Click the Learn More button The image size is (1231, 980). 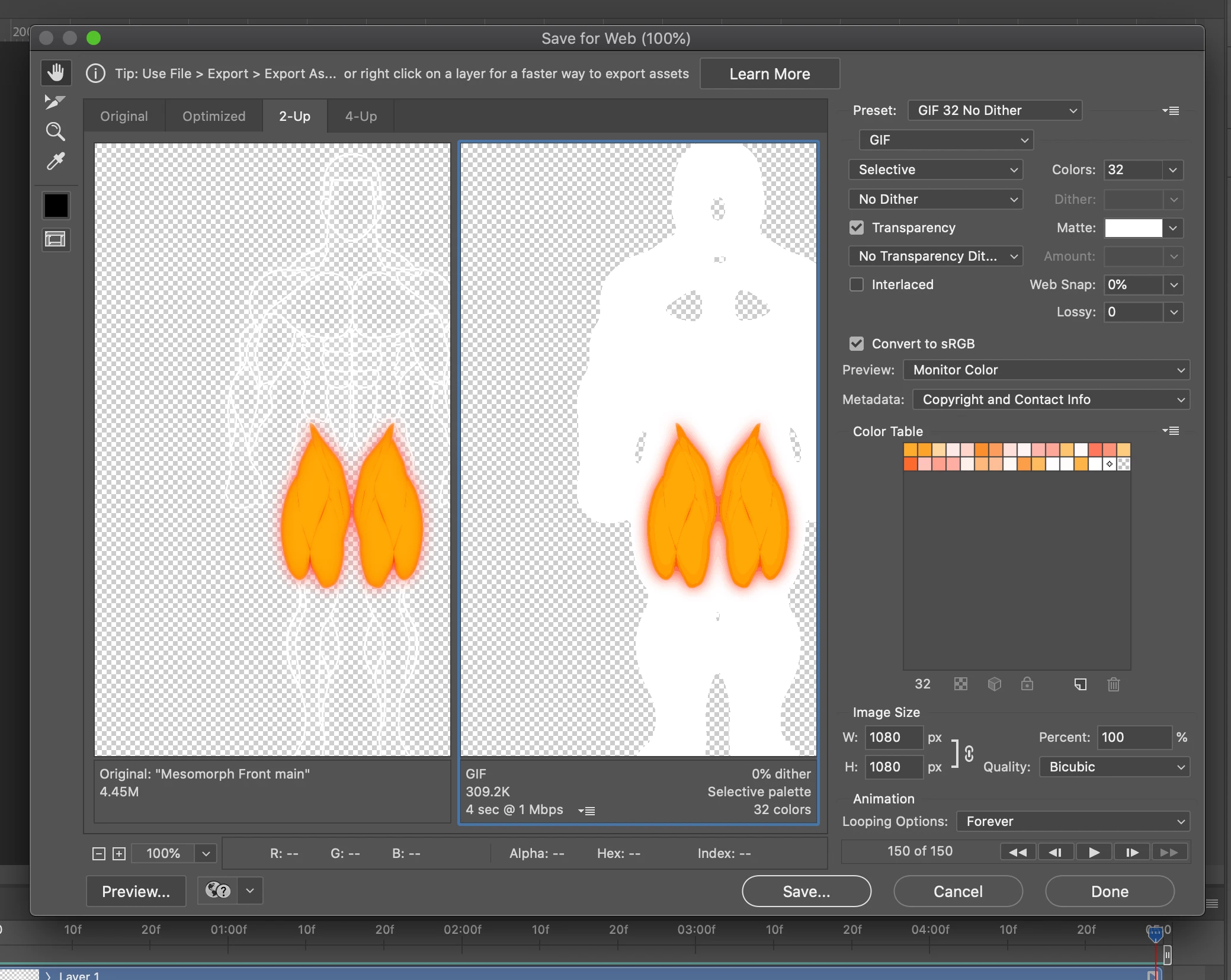pyautogui.click(x=770, y=73)
